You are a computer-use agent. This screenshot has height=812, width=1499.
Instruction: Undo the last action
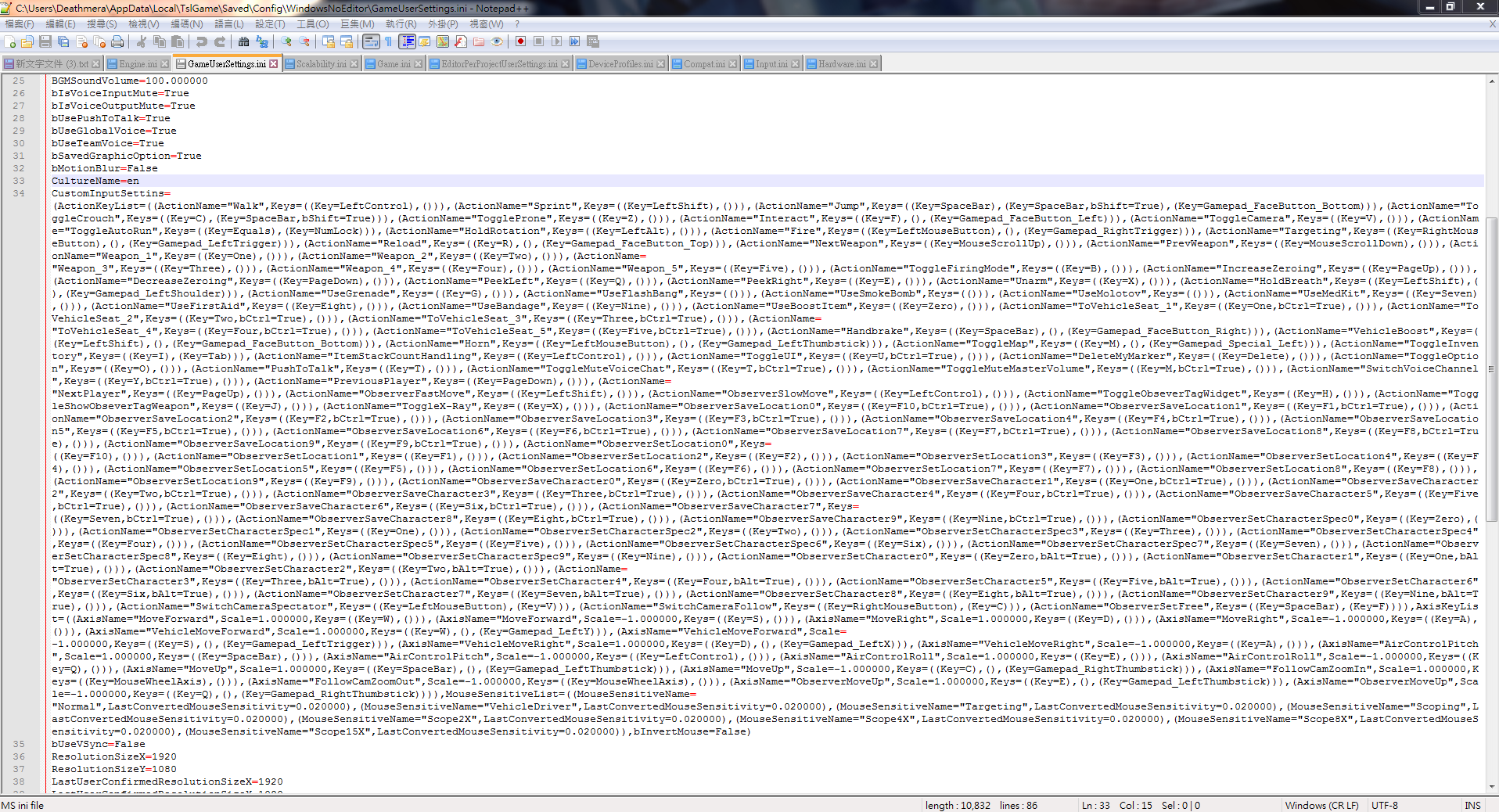pos(202,41)
